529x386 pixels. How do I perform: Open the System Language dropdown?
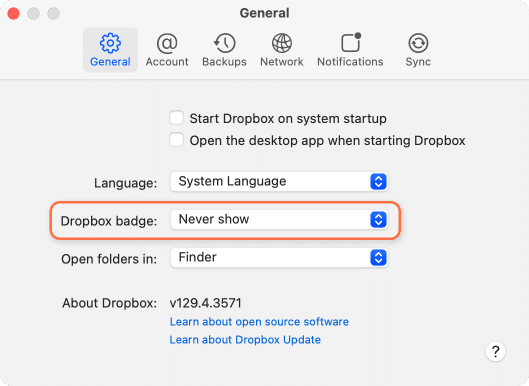point(279,182)
